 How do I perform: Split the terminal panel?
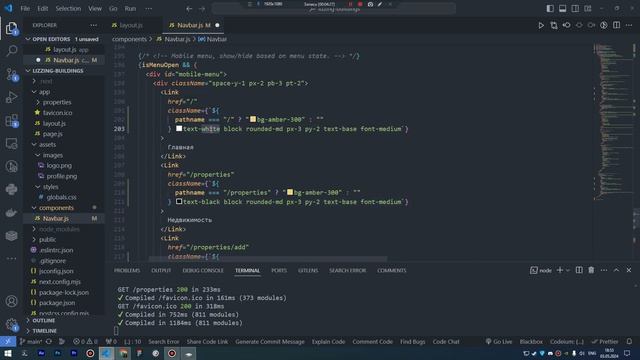click(579, 270)
